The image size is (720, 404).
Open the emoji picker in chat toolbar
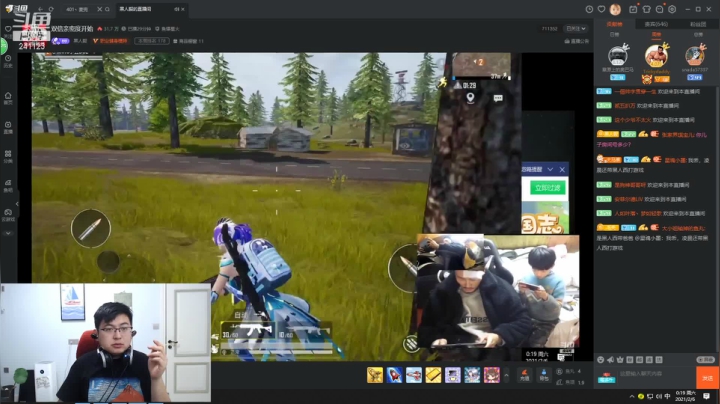pos(601,360)
